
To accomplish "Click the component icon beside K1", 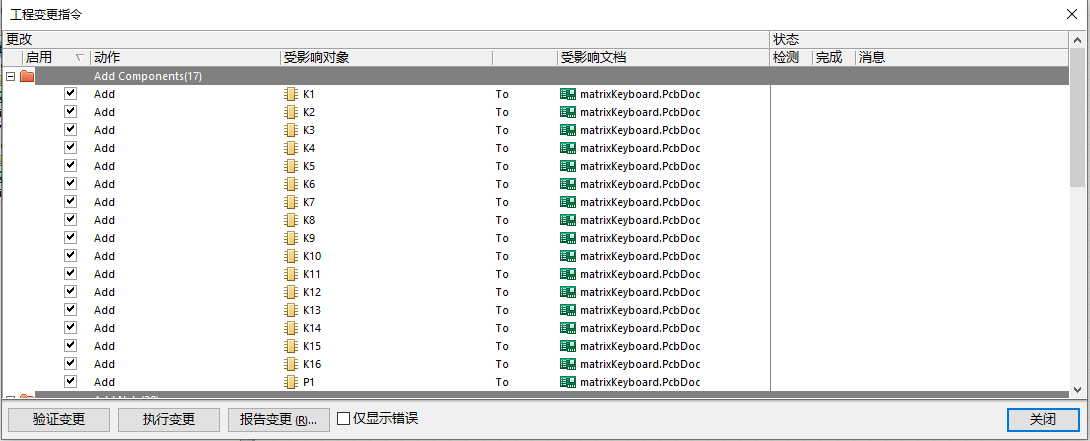I will [292, 94].
